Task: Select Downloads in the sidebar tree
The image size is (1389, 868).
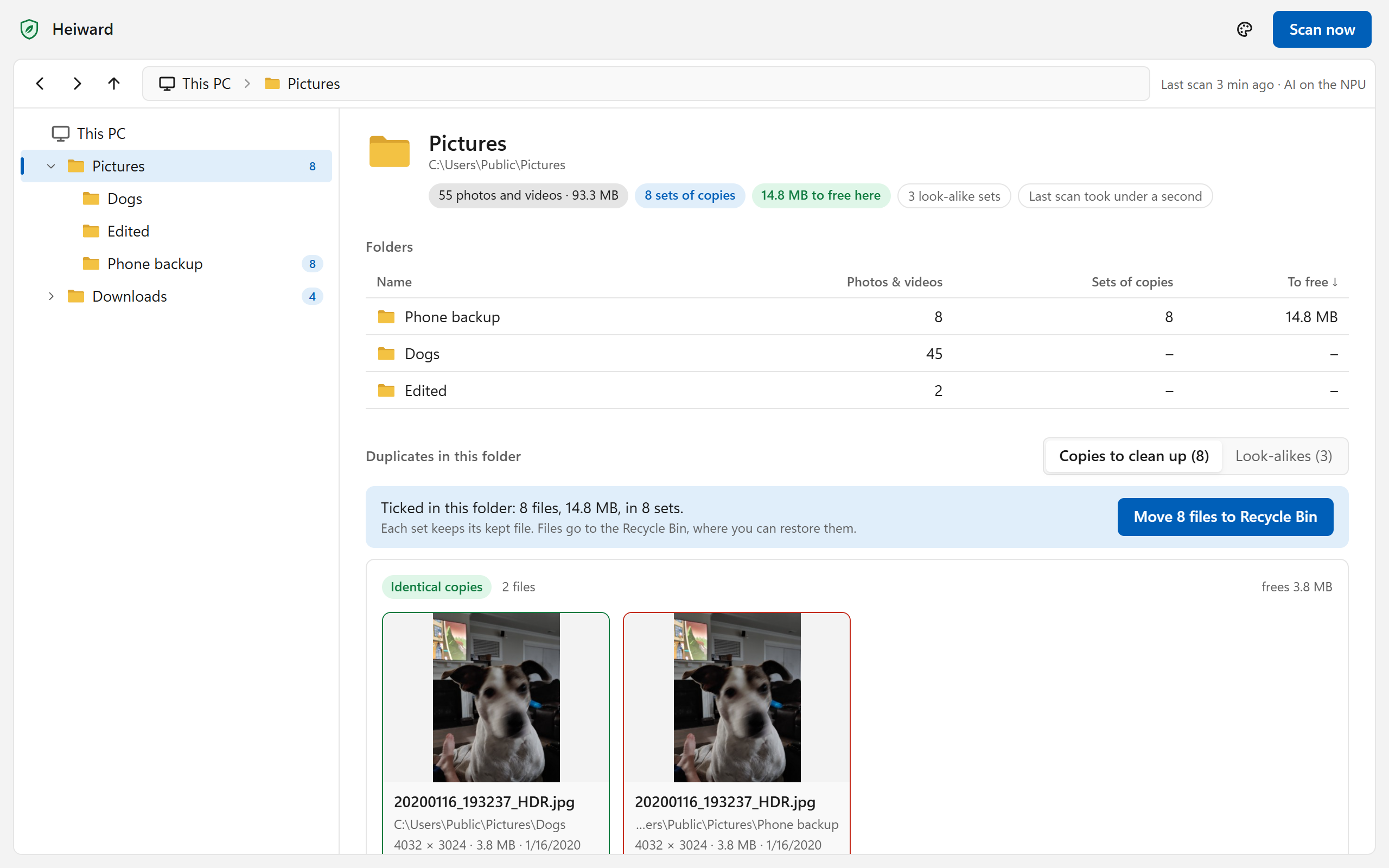Action: click(176, 296)
